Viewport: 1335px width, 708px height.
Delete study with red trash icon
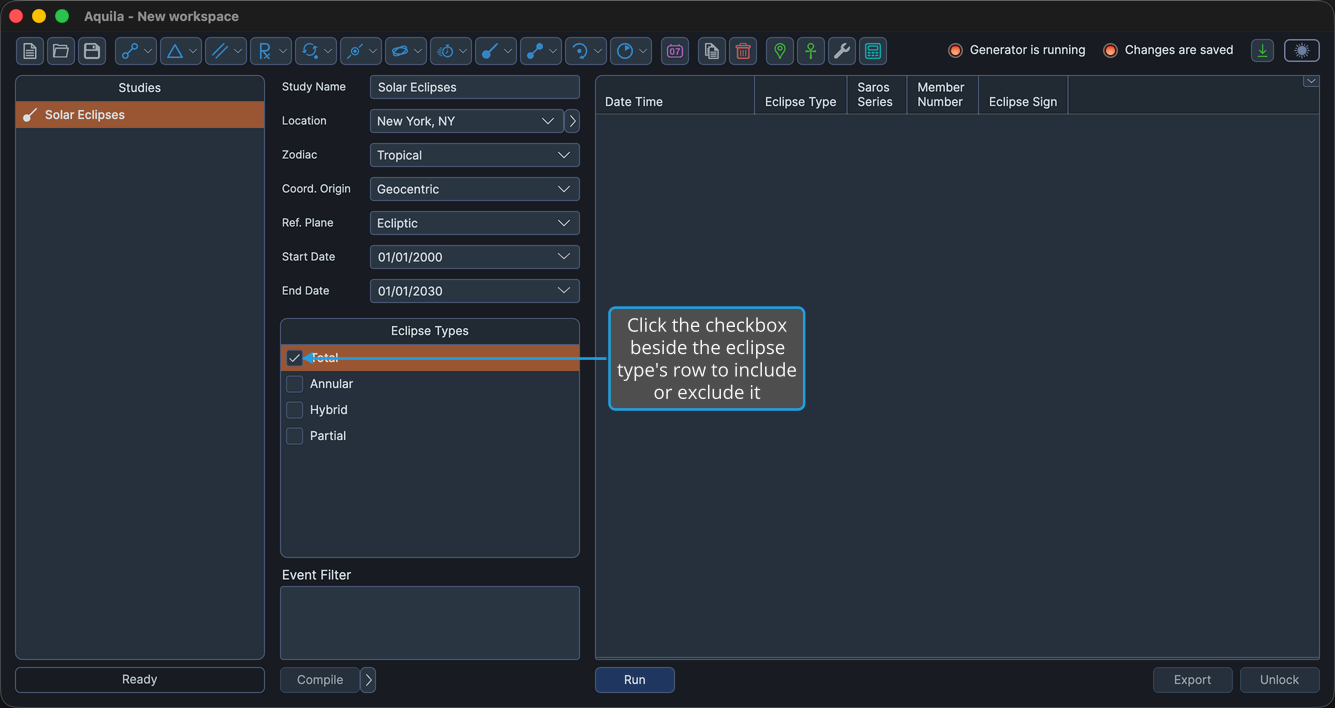pos(743,51)
